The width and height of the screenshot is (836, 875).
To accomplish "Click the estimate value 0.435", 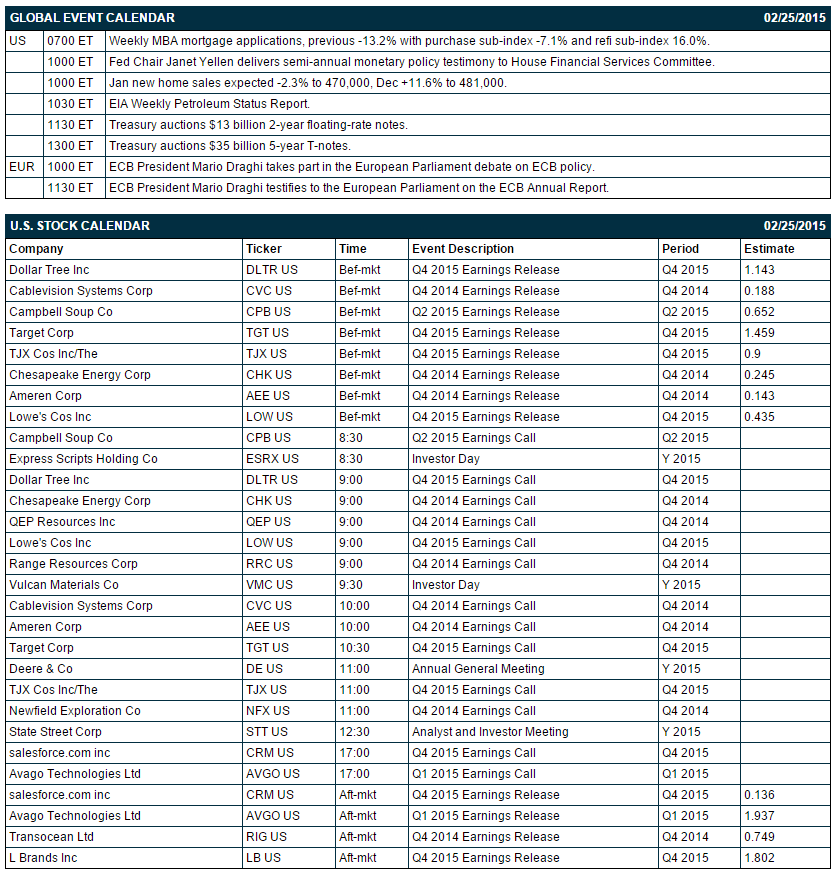I will (x=759, y=417).
